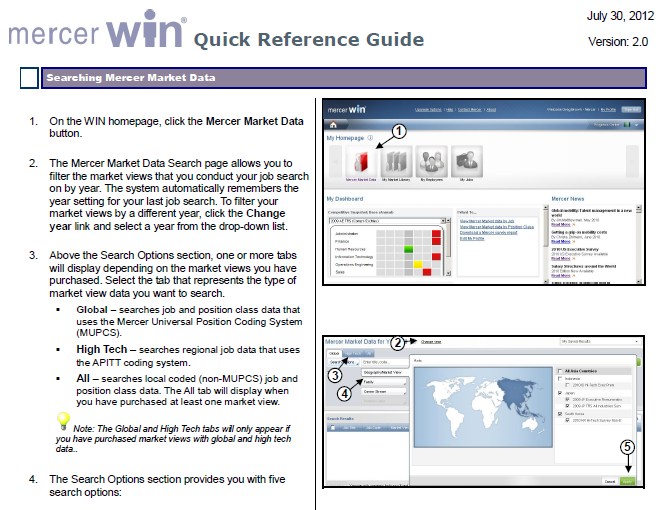Click the date text July 30, 2012

(x=620, y=16)
